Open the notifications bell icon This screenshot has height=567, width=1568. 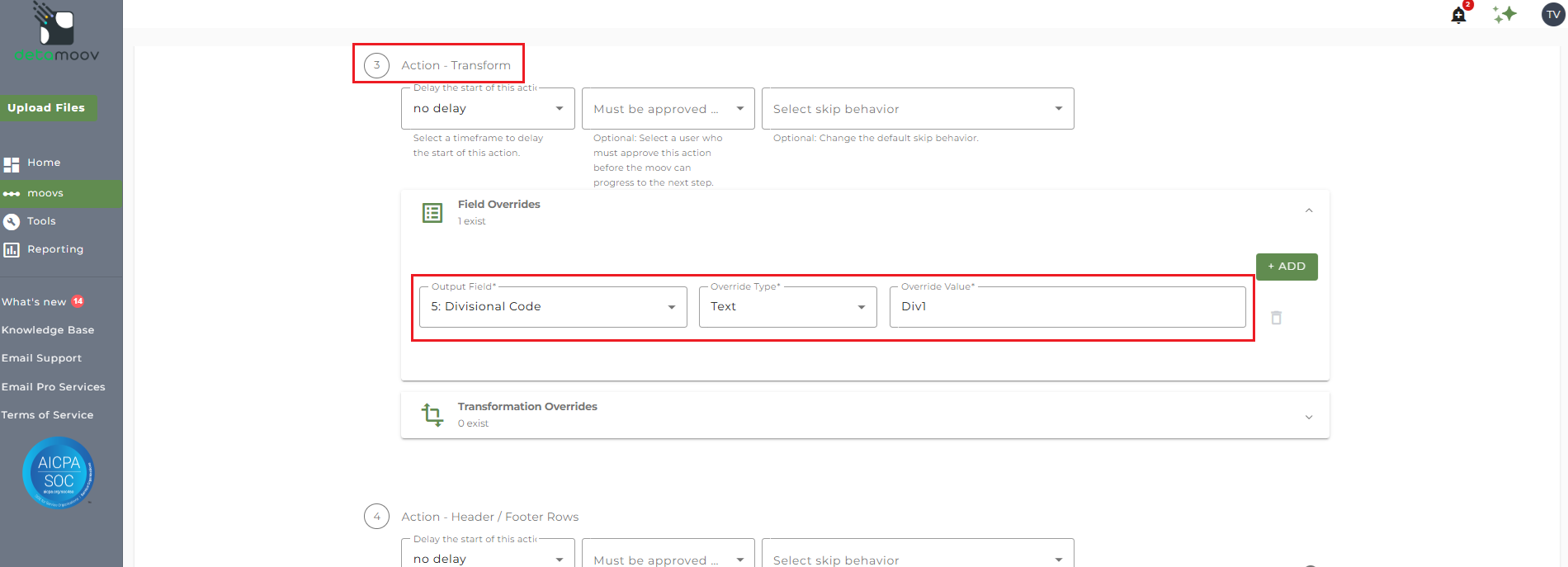click(x=1458, y=15)
